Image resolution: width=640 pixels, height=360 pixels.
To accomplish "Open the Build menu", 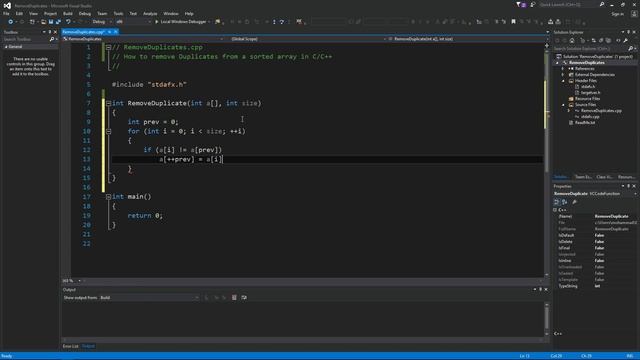I will click(x=68, y=13).
